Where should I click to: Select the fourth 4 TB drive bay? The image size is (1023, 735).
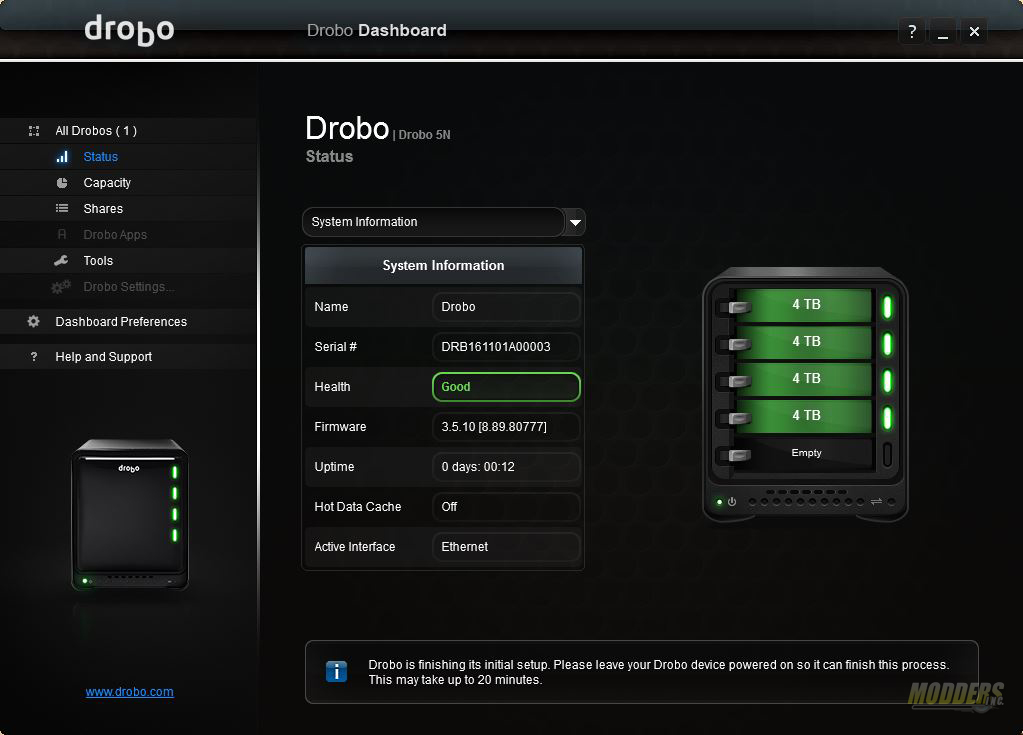pos(804,416)
